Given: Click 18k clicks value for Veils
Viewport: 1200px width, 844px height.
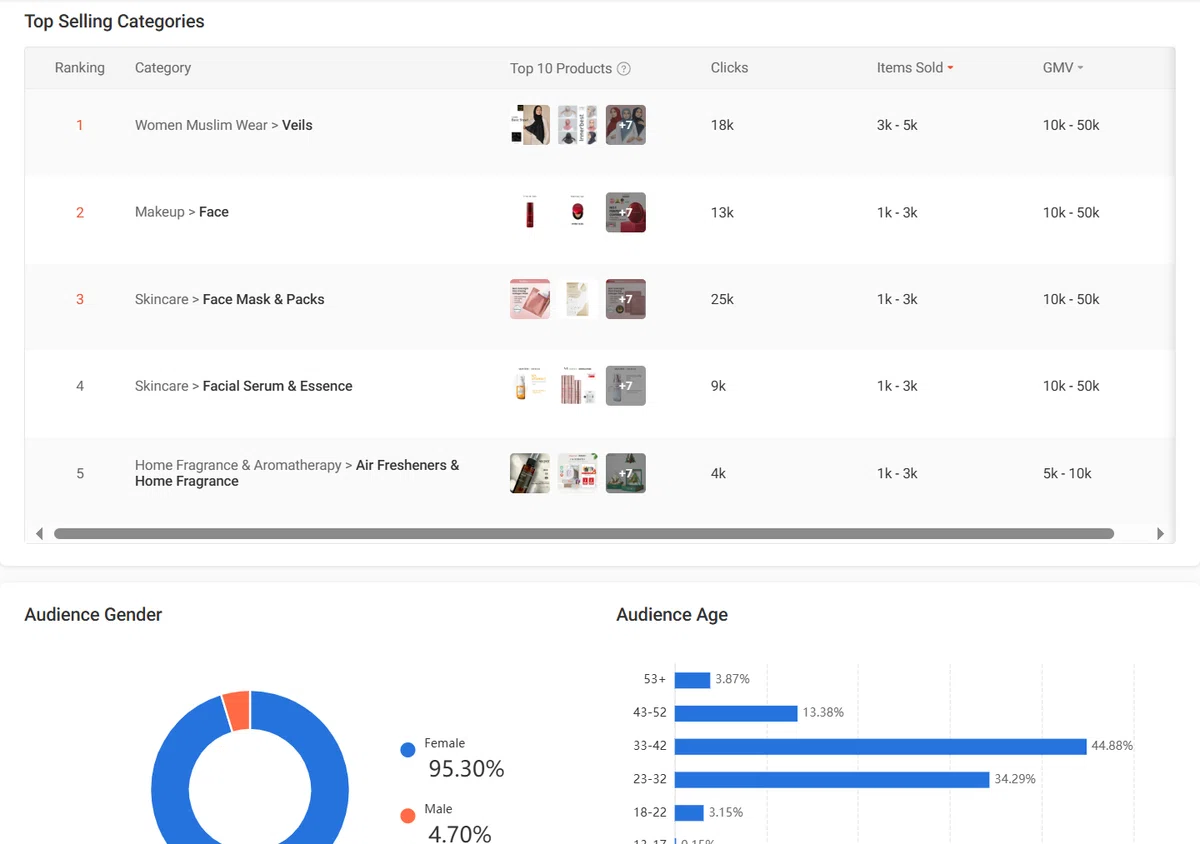Looking at the screenshot, I should (722, 125).
